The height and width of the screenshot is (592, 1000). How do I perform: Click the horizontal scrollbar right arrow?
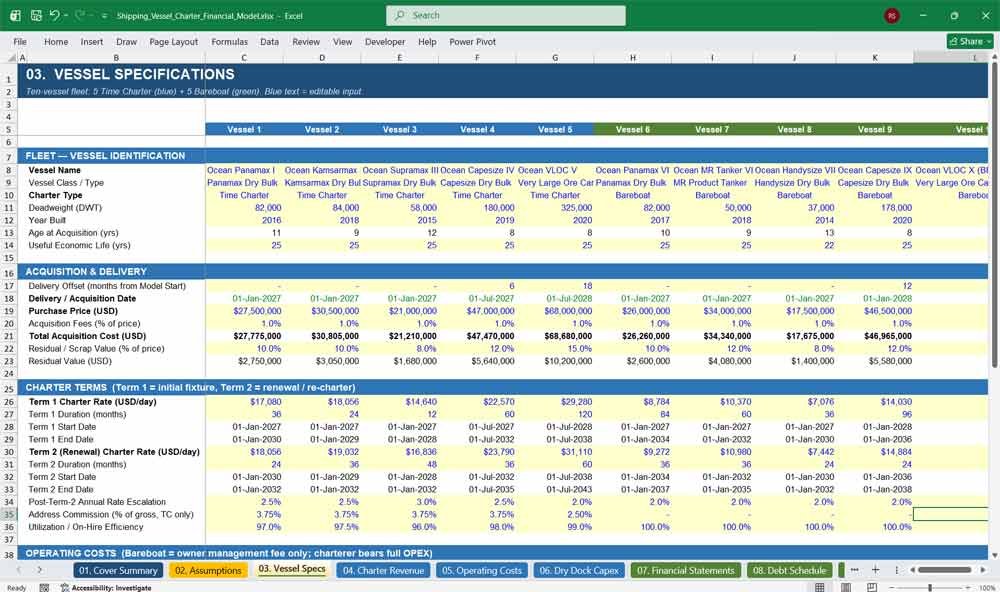pyautogui.click(x=983, y=570)
